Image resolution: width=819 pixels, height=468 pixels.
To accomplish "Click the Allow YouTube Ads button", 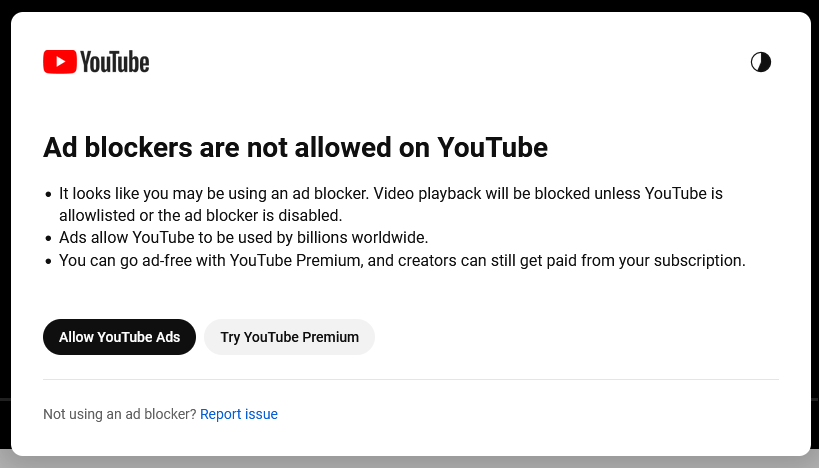I will (x=119, y=337).
